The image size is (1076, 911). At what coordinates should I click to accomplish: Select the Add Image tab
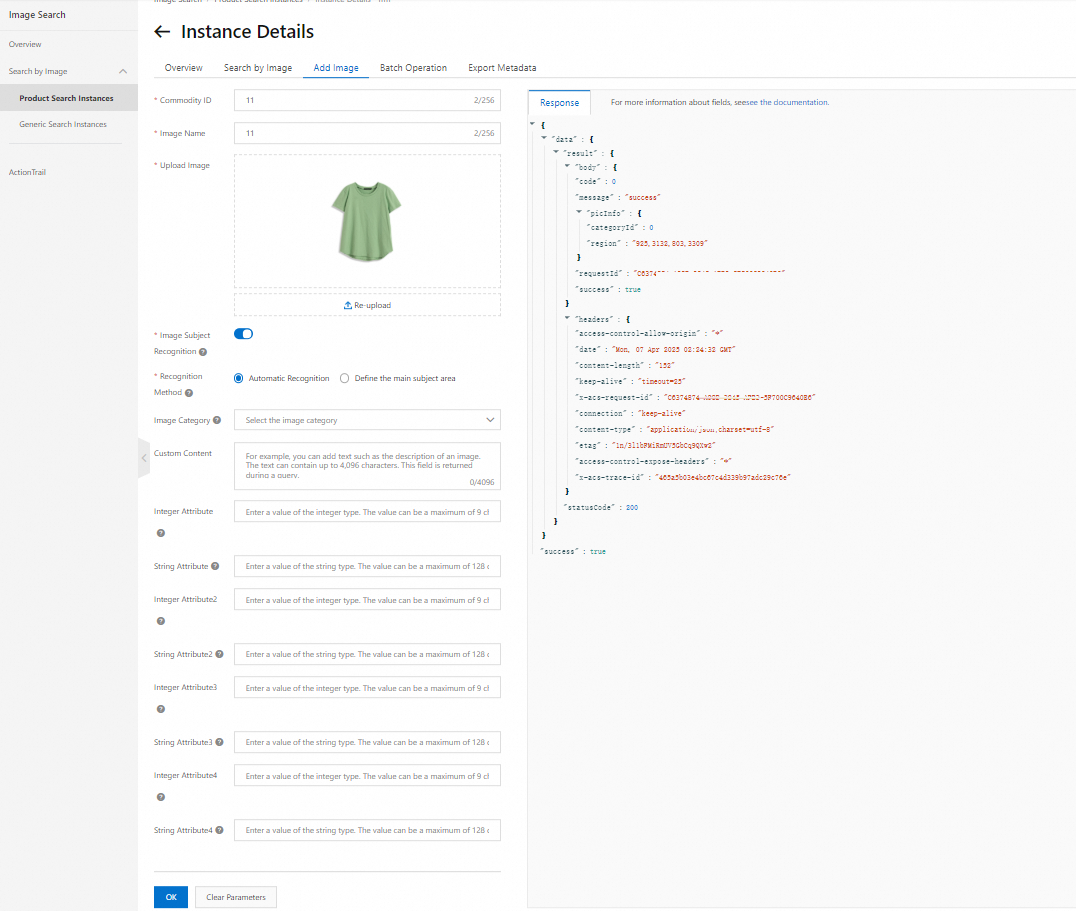click(x=336, y=68)
